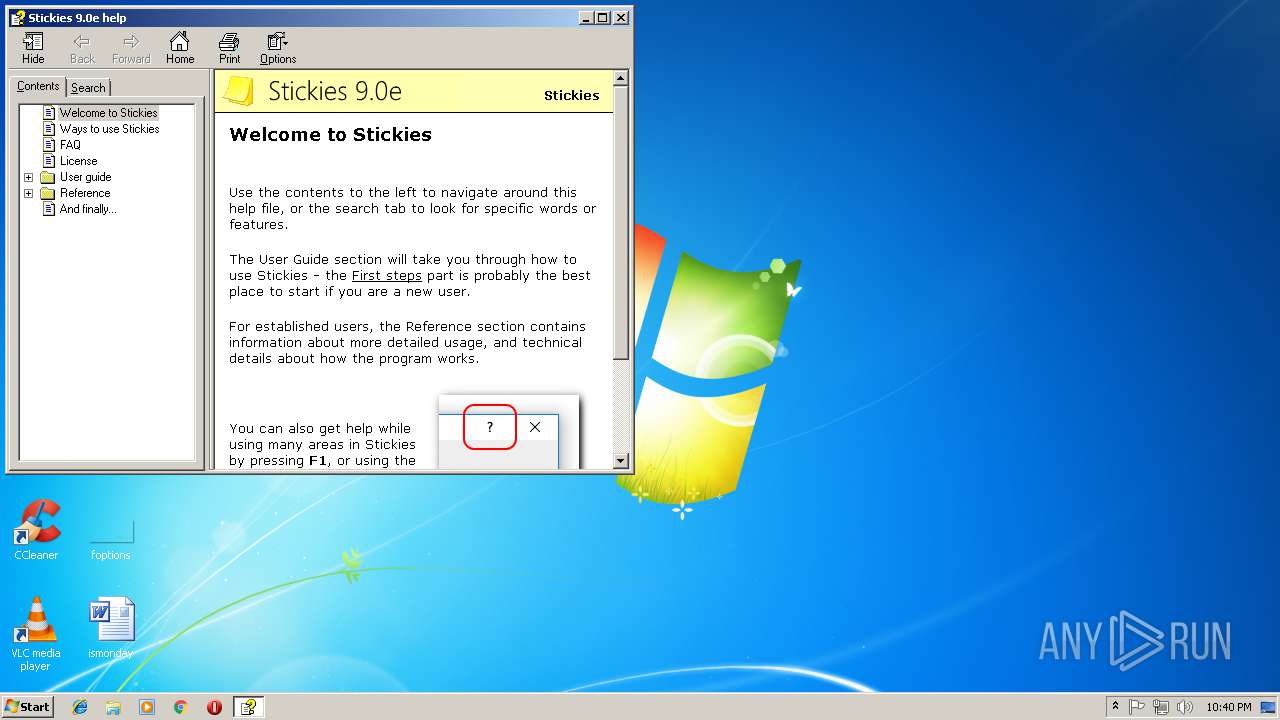Viewport: 1280px width, 720px height.
Task: Open the FAQ topic
Action: [70, 145]
